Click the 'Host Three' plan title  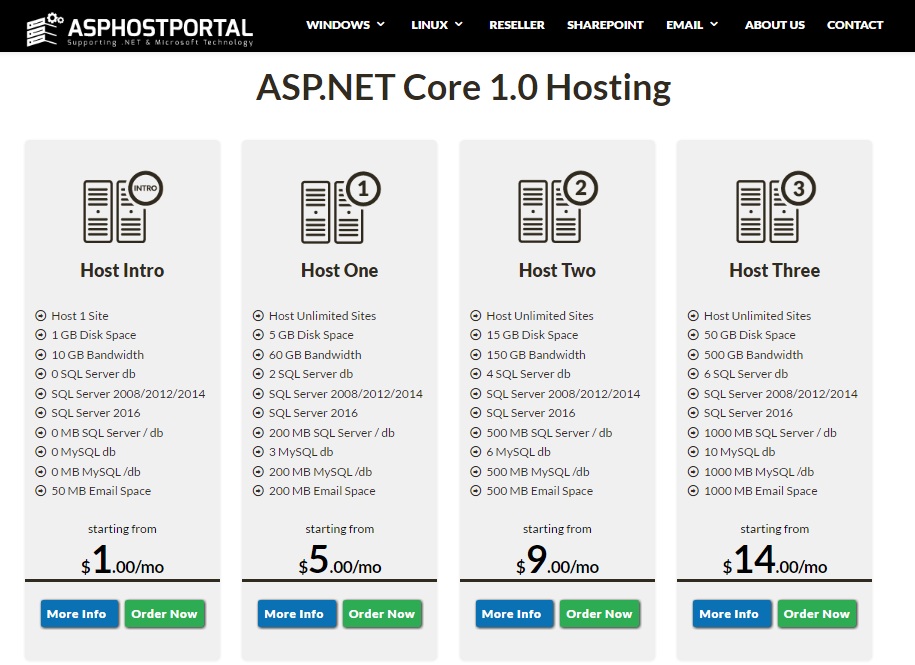coord(775,270)
